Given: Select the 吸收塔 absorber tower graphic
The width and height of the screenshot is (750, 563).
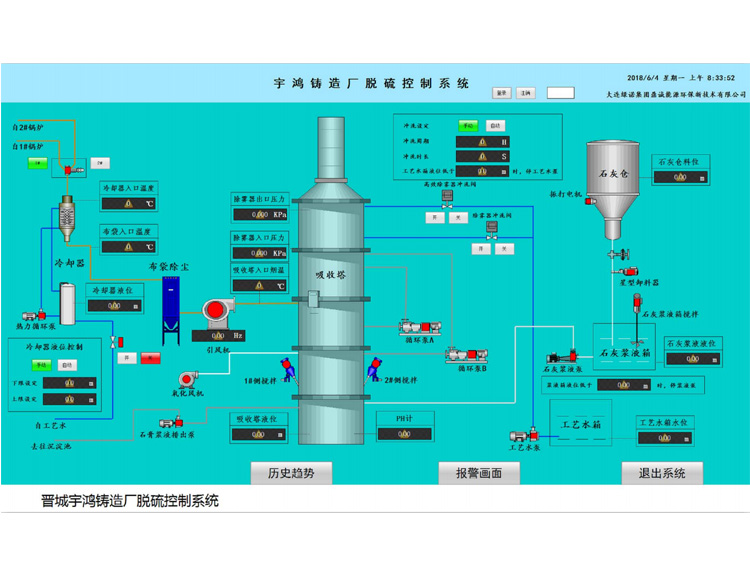Looking at the screenshot, I should click(x=331, y=281).
